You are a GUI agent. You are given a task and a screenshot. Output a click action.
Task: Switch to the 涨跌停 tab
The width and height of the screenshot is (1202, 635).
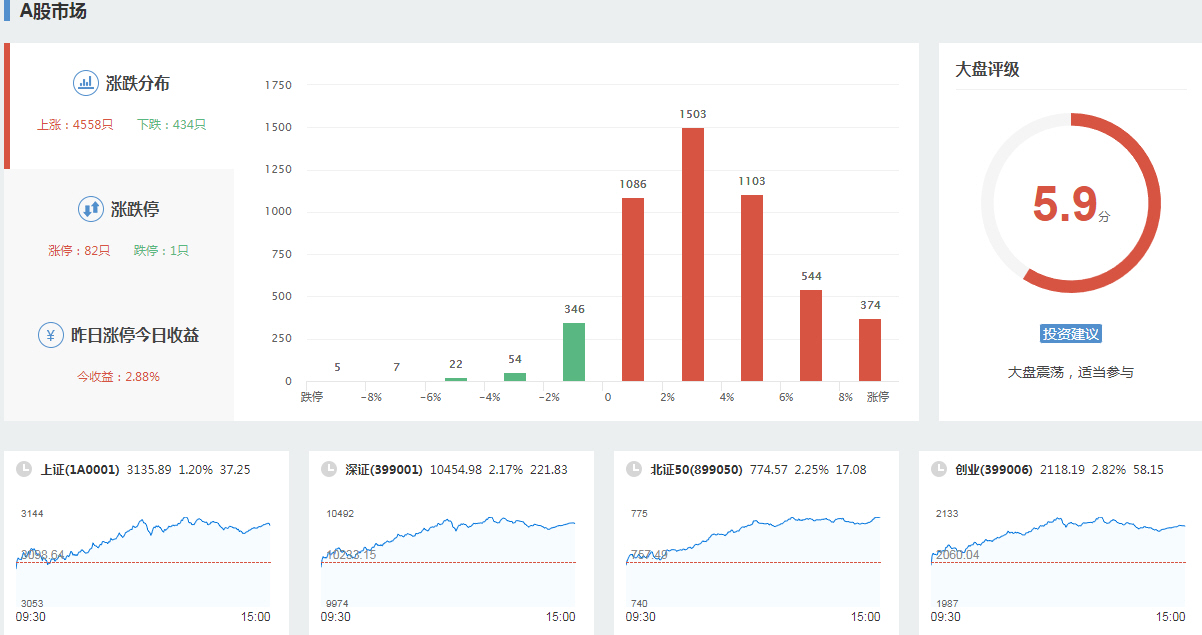click(x=135, y=210)
